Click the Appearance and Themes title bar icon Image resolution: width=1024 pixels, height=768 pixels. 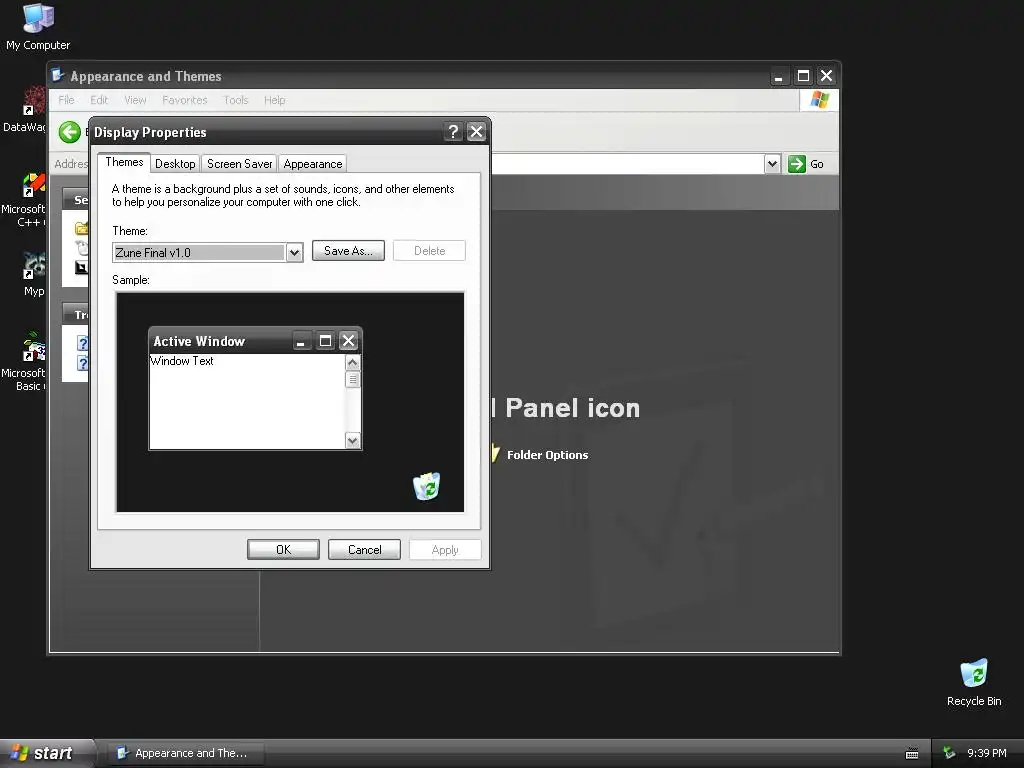(x=57, y=76)
